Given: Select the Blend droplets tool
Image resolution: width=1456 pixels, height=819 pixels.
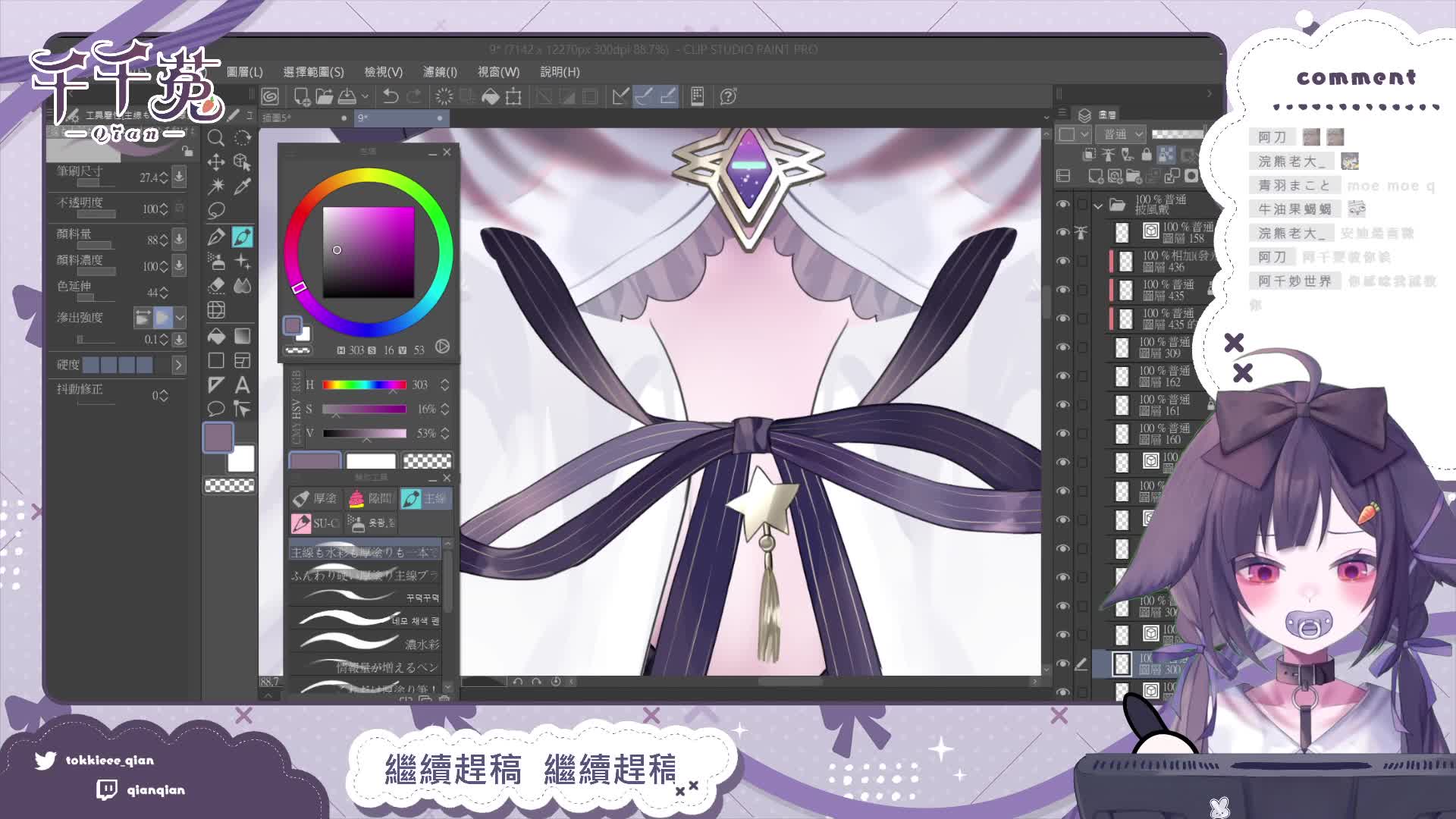Looking at the screenshot, I should point(243,286).
